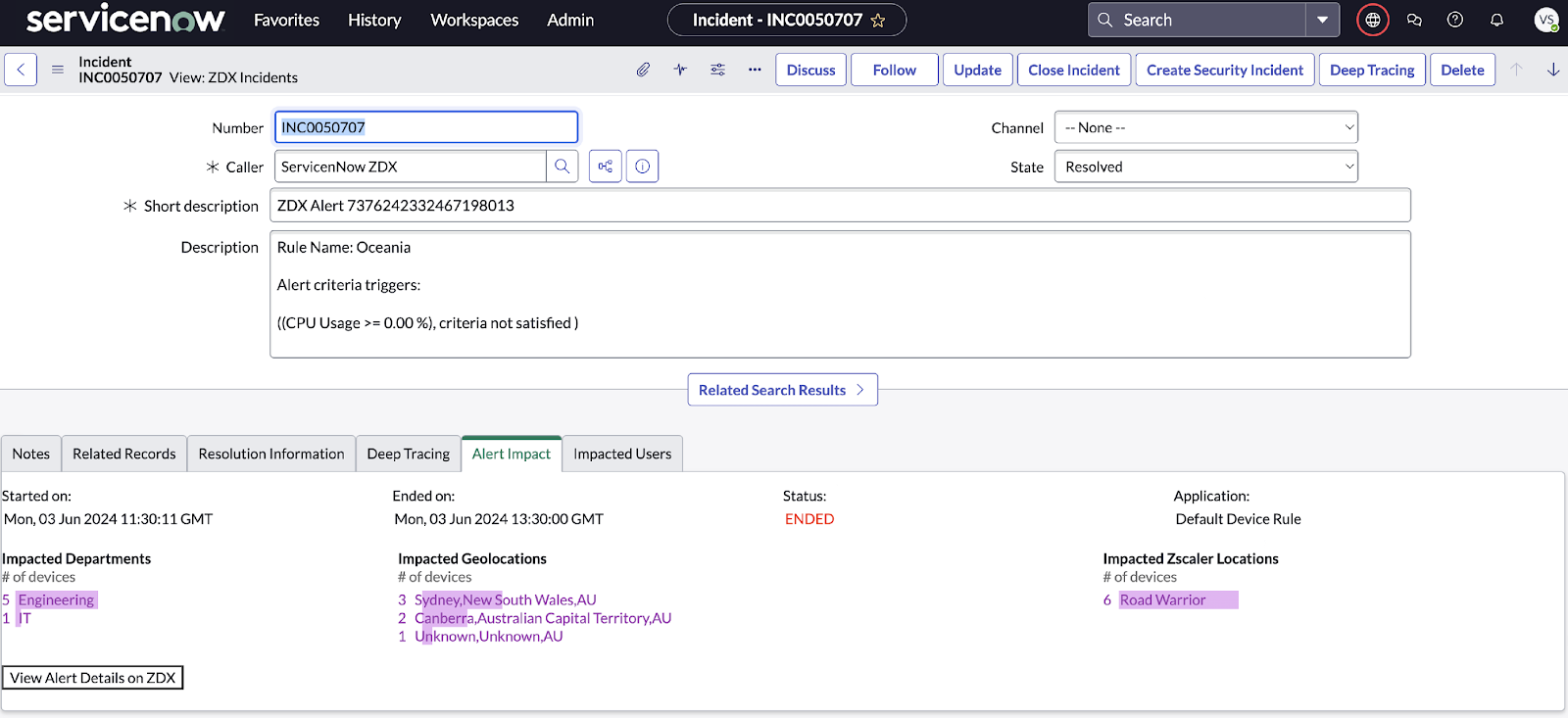
Task: Open the State dropdown showing Resolved
Action: pos(1206,167)
